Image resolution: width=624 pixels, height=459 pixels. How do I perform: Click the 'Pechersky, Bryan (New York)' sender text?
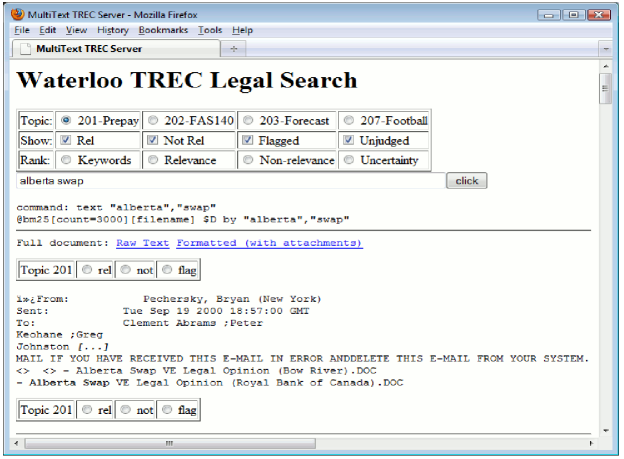(232, 299)
